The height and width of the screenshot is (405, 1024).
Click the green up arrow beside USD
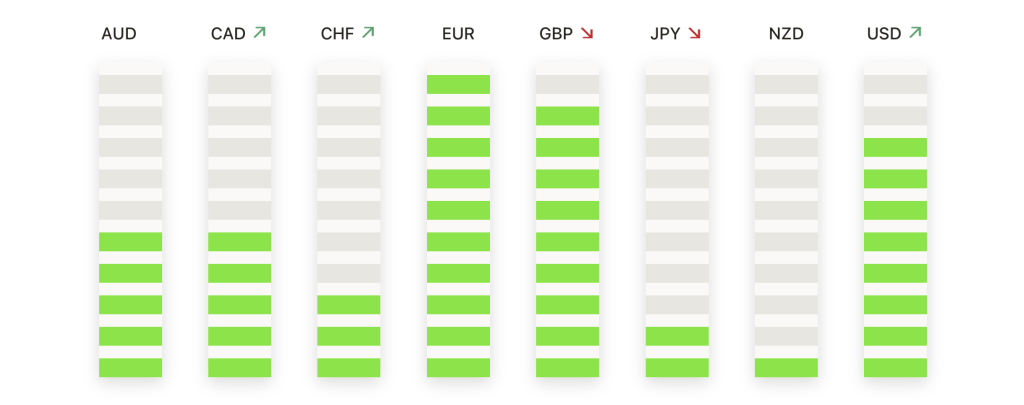915,32
